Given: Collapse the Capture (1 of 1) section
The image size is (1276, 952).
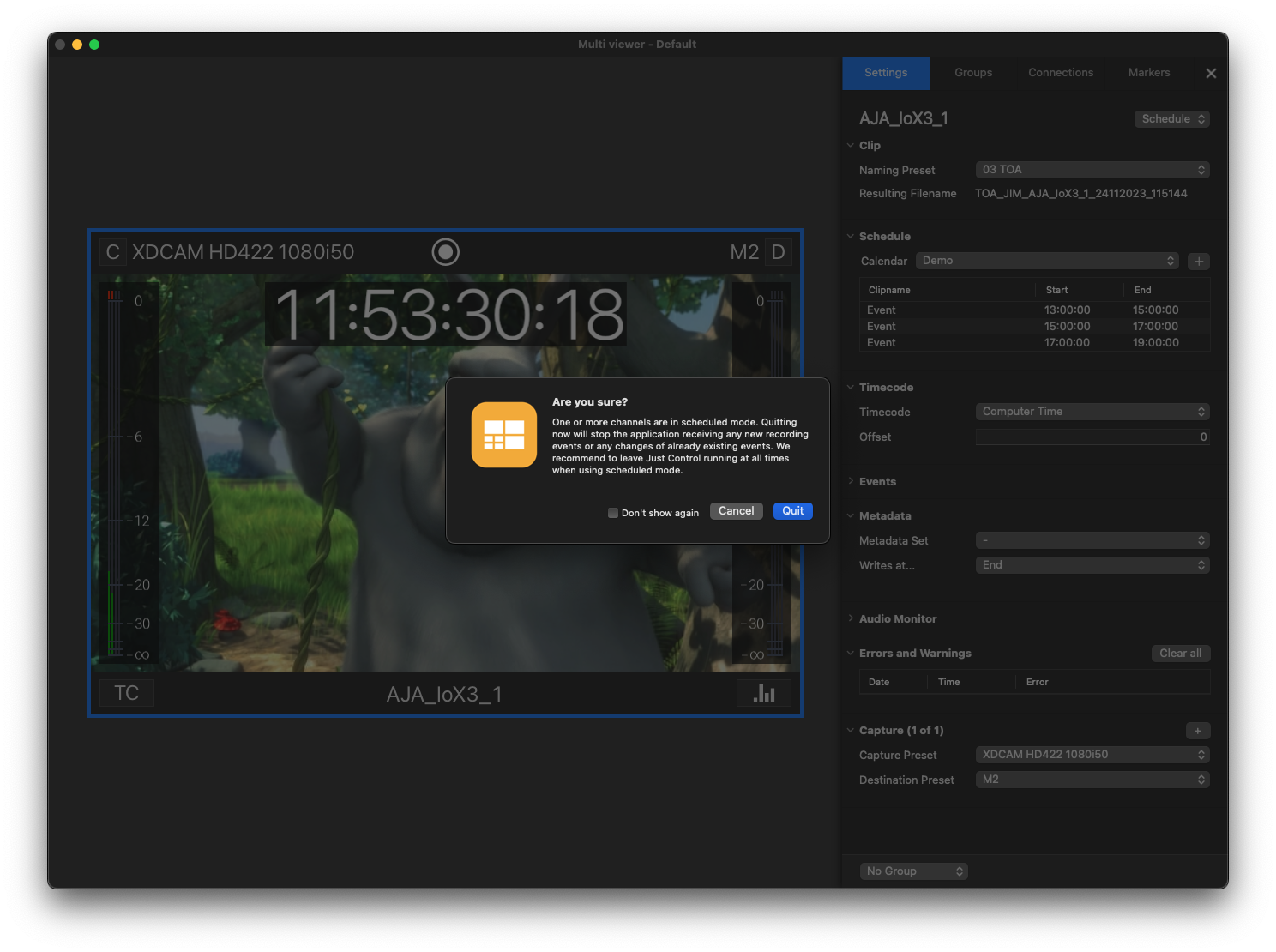Looking at the screenshot, I should tap(851, 731).
